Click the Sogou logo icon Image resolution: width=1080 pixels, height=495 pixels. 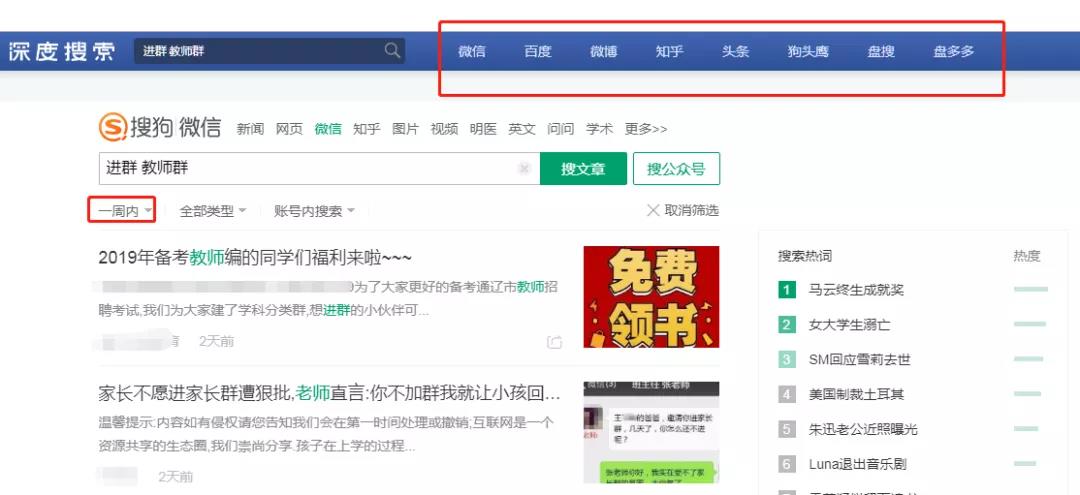113,128
